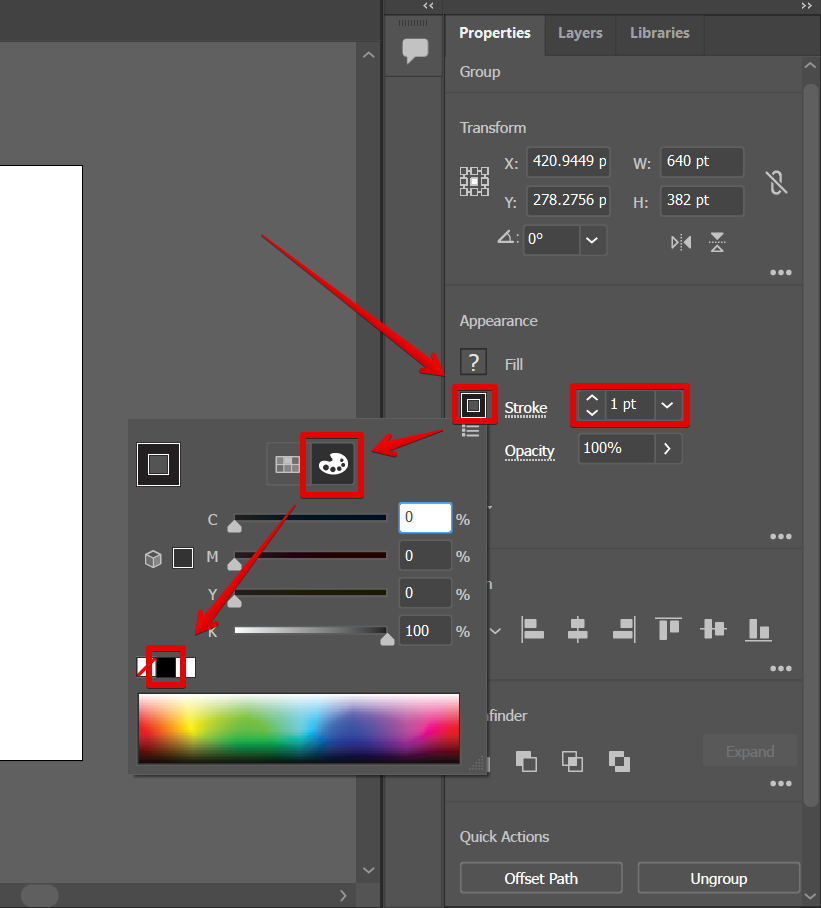The height and width of the screenshot is (908, 821).
Task: Switch to the swatches grid icon
Action: click(287, 464)
